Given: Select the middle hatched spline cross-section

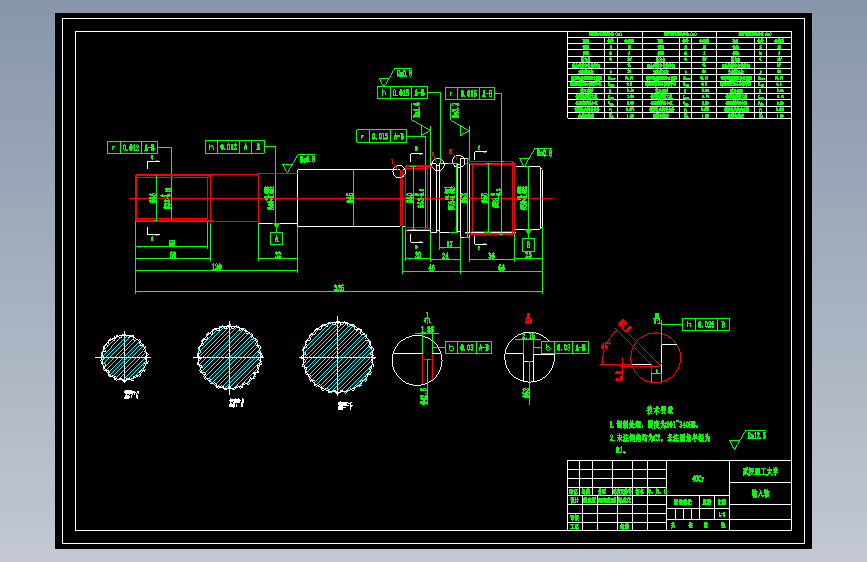Looking at the screenshot, I should tap(230, 357).
